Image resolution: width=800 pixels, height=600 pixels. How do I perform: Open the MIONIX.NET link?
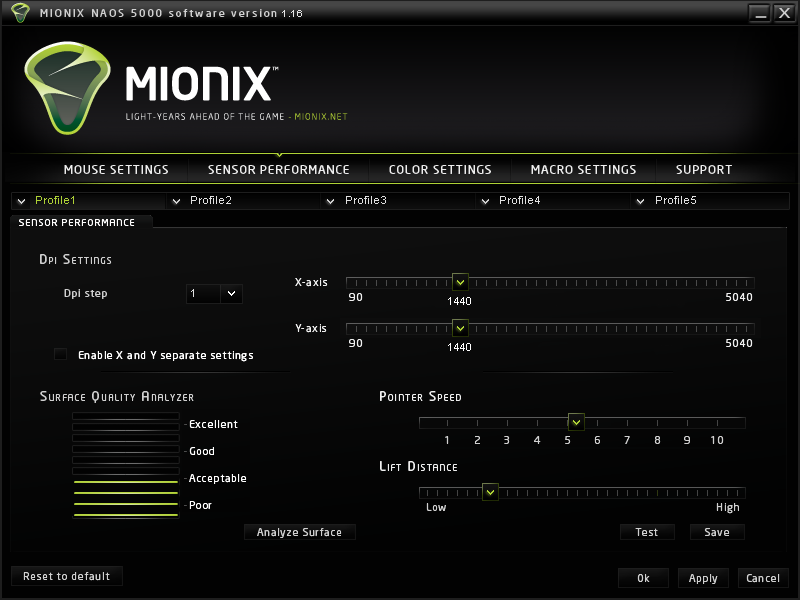pos(320,117)
